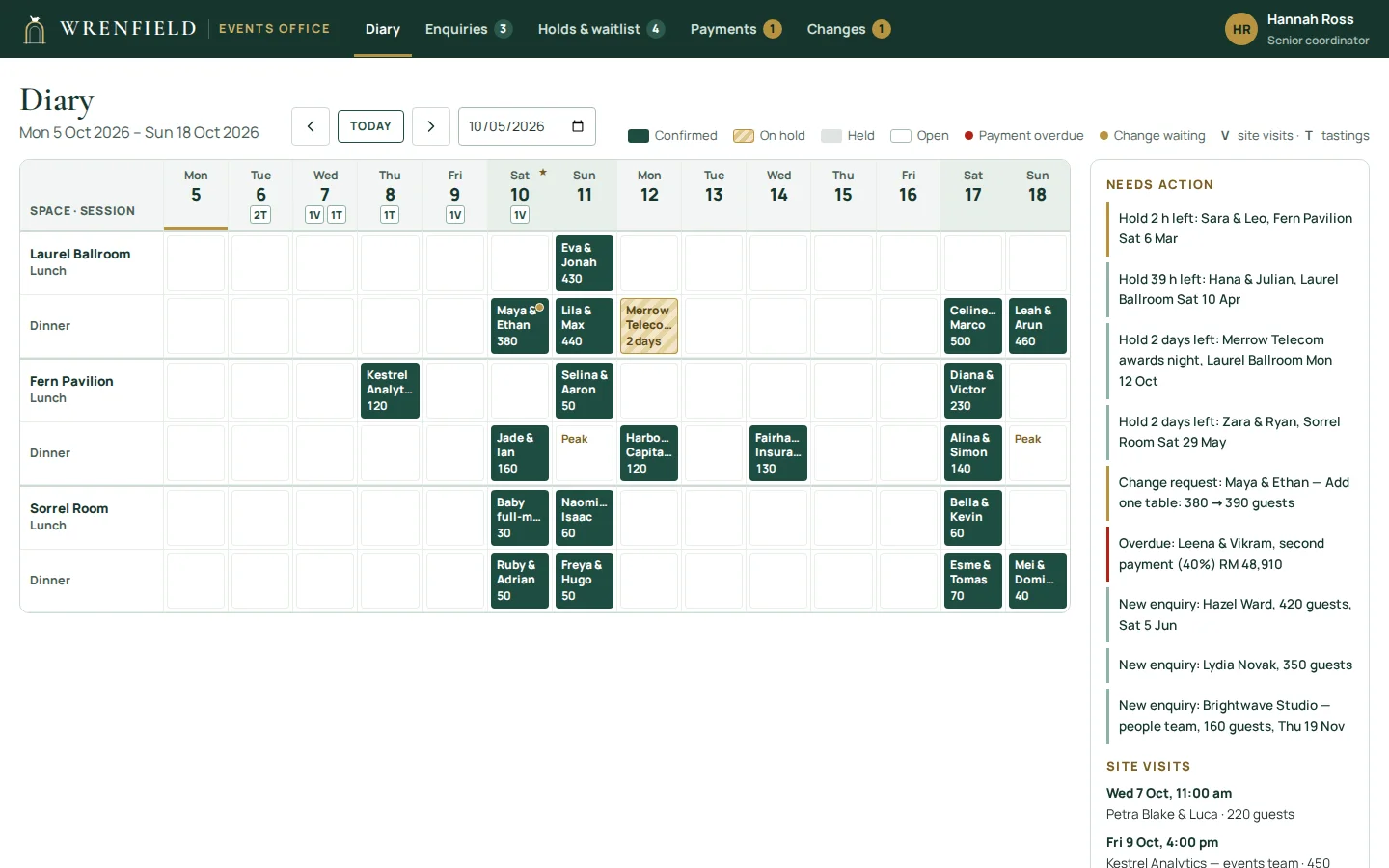Image resolution: width=1389 pixels, height=868 pixels.
Task: Click the Confirmed legend swatch
Action: (639, 136)
